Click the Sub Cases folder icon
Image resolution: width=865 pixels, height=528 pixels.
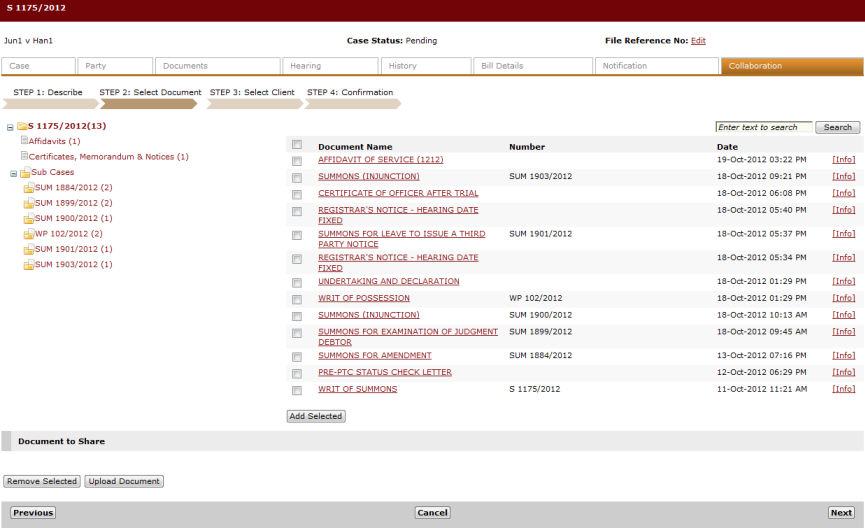click(x=25, y=172)
